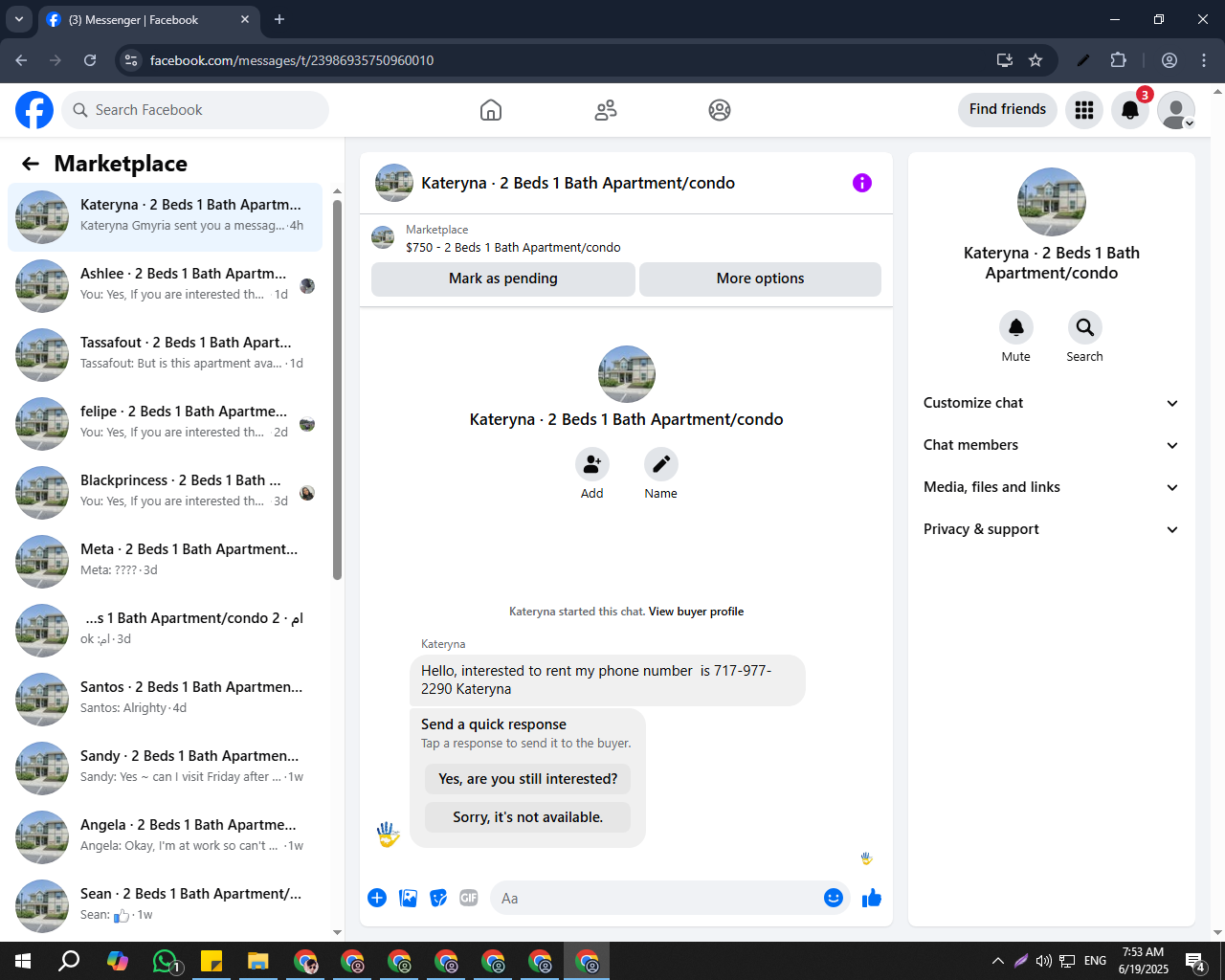1225x980 pixels.
Task: Open the Friends icon in top navigation
Action: 606,110
